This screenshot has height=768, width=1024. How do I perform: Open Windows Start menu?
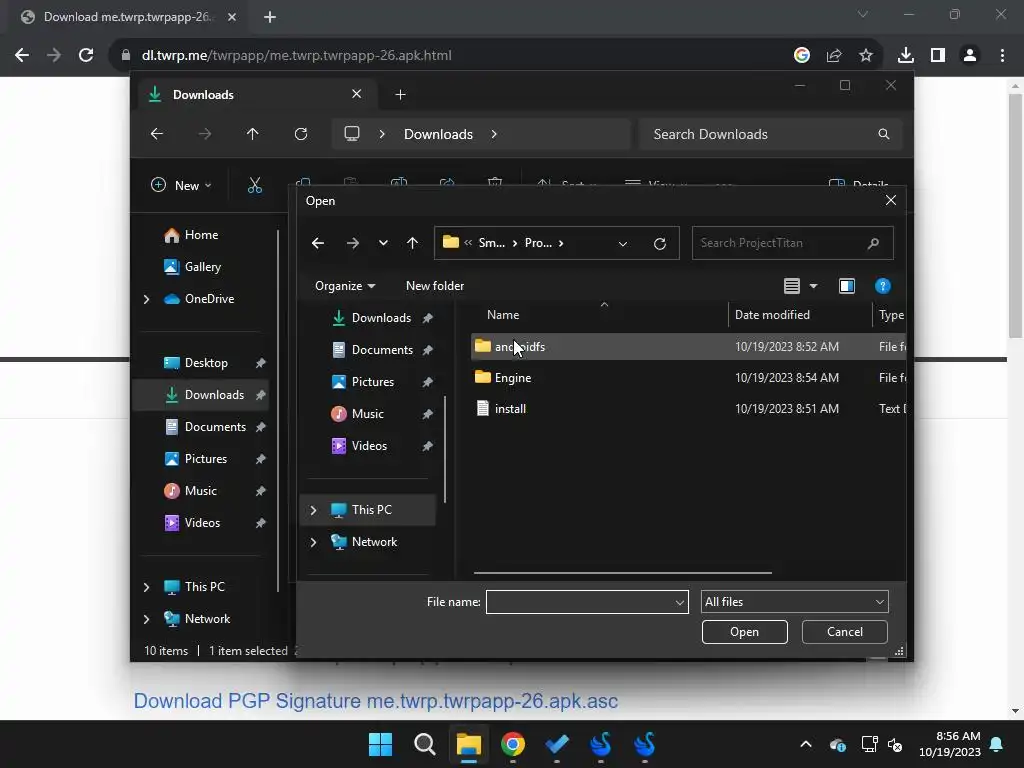pyautogui.click(x=381, y=744)
